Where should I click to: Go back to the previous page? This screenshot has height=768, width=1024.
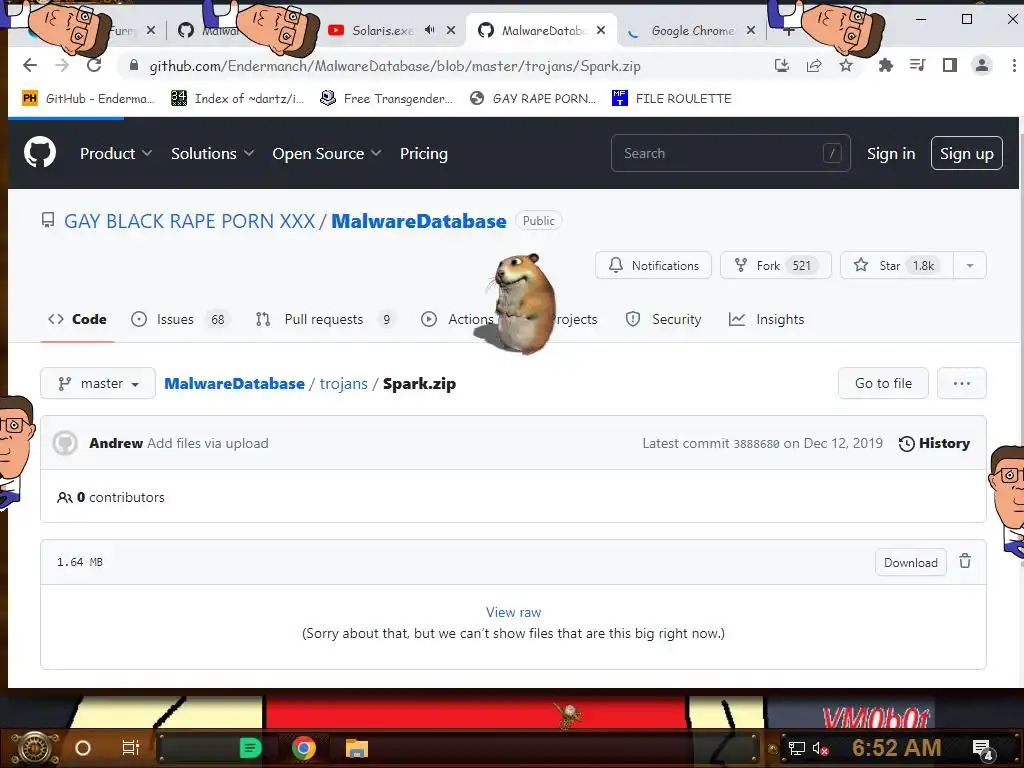(30, 65)
